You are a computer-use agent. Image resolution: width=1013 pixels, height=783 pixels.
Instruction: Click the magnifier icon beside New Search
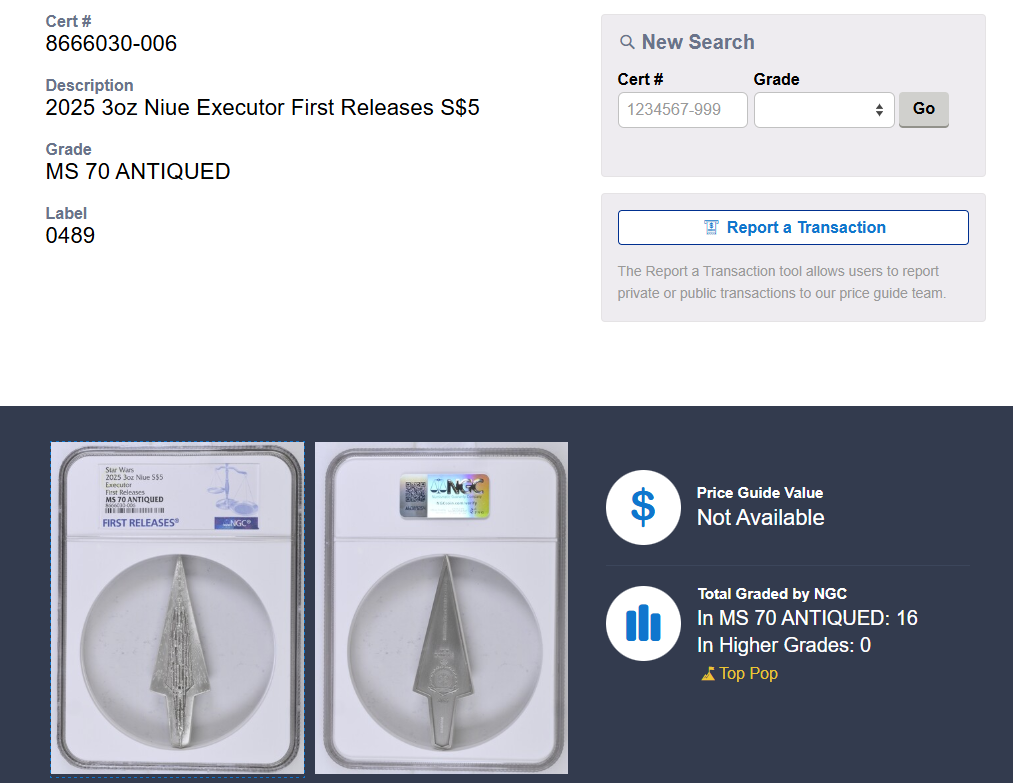[x=627, y=42]
